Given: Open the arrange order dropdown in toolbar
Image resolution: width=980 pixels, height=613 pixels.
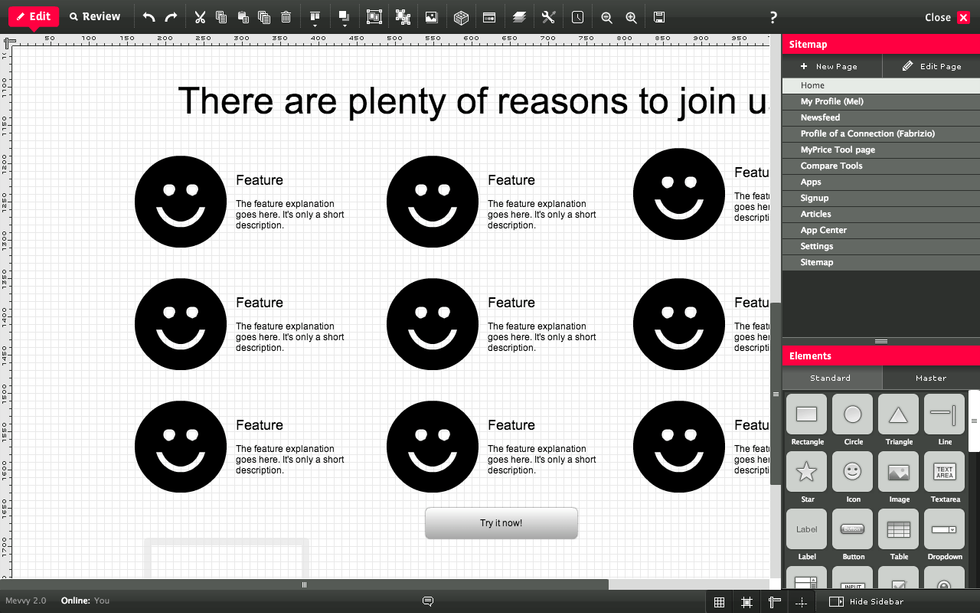Looking at the screenshot, I should [343, 18].
